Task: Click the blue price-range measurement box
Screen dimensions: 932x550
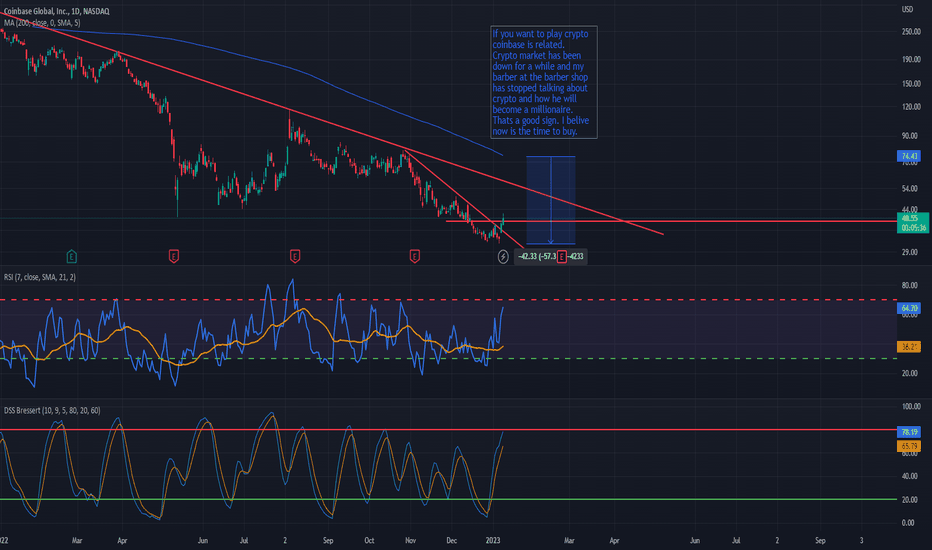Action: 550,200
